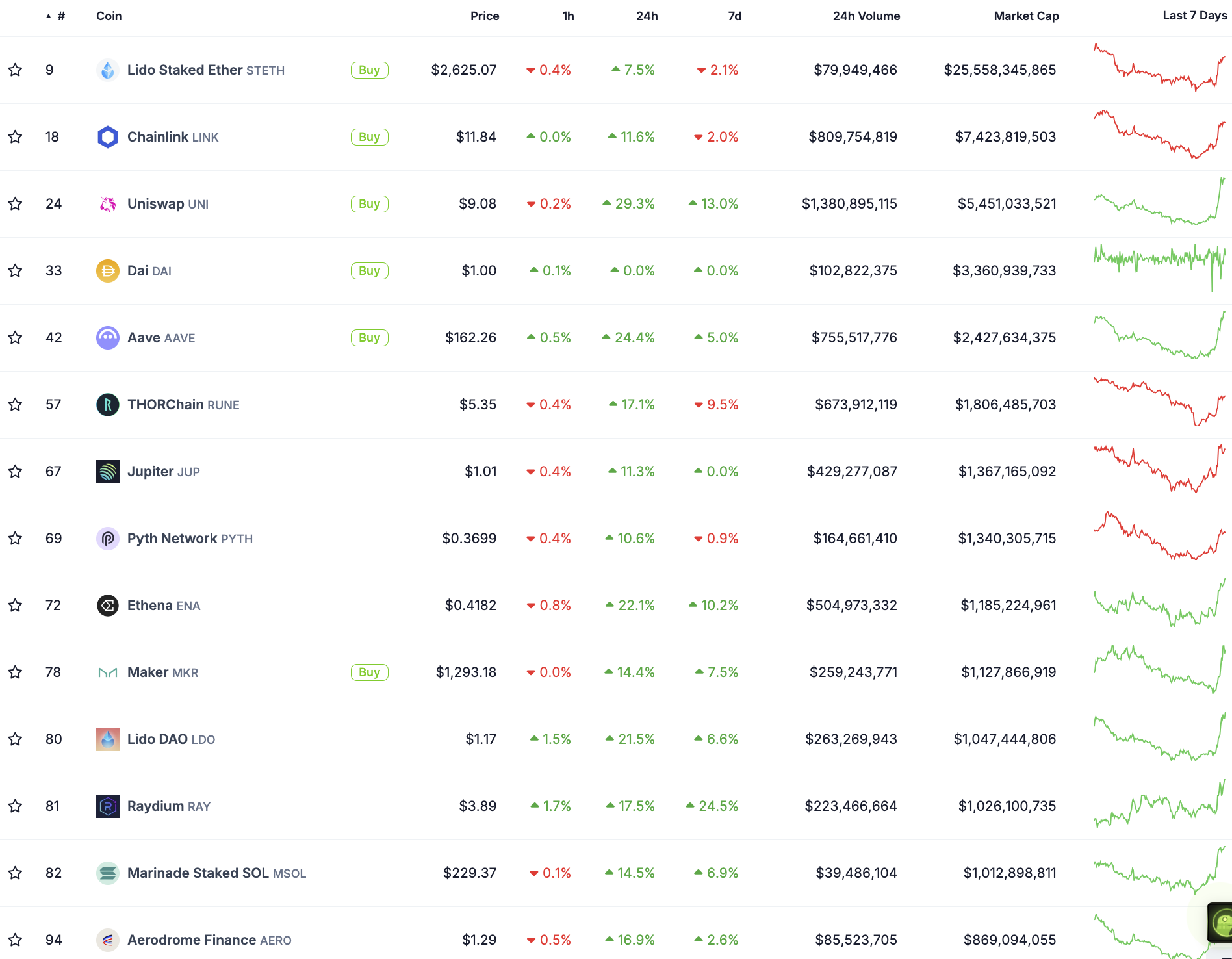The image size is (1232, 959).
Task: Click the Aave ghost logo icon
Action: pyautogui.click(x=107, y=338)
